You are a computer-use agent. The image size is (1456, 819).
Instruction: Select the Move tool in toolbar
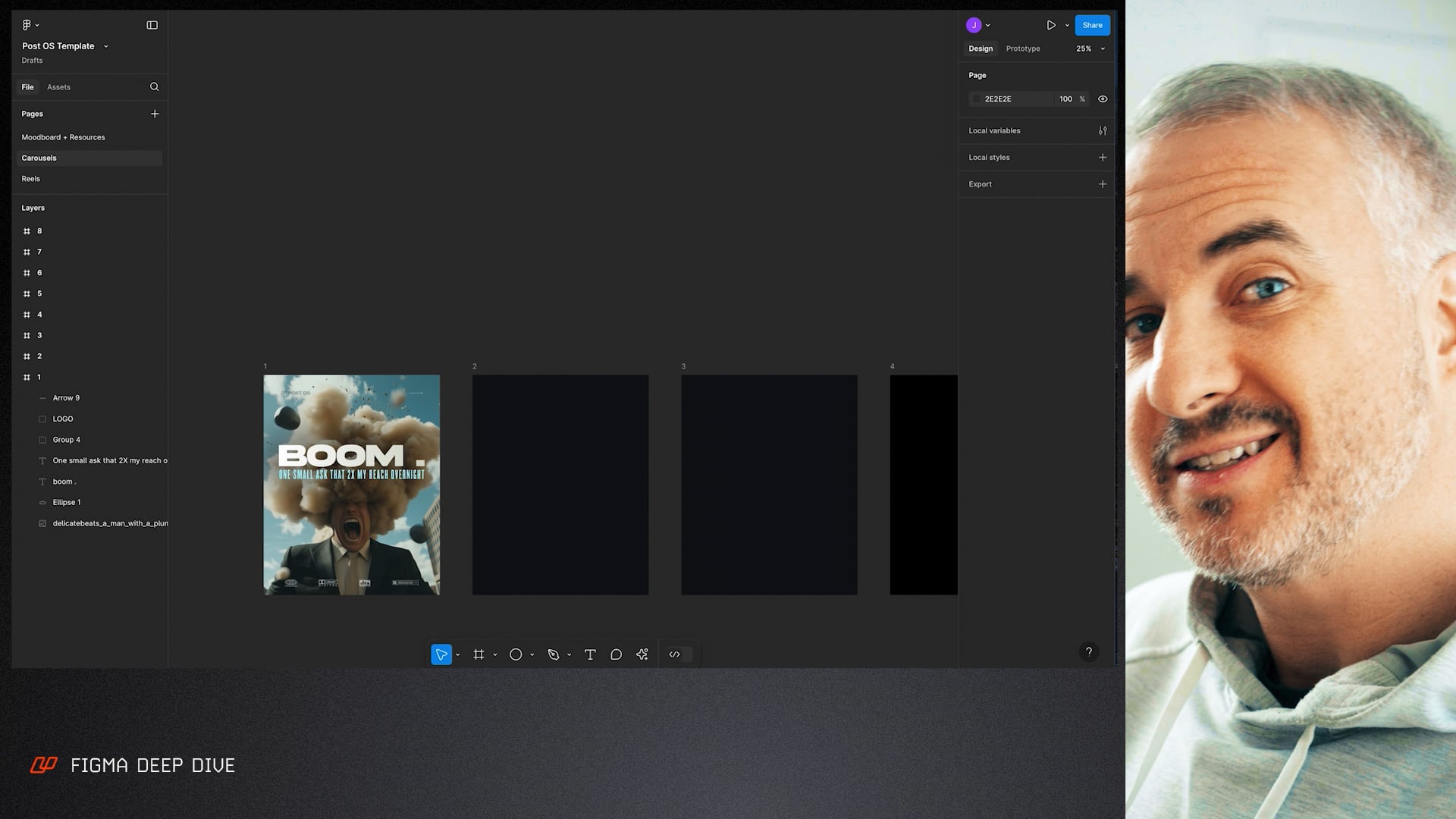coord(441,654)
